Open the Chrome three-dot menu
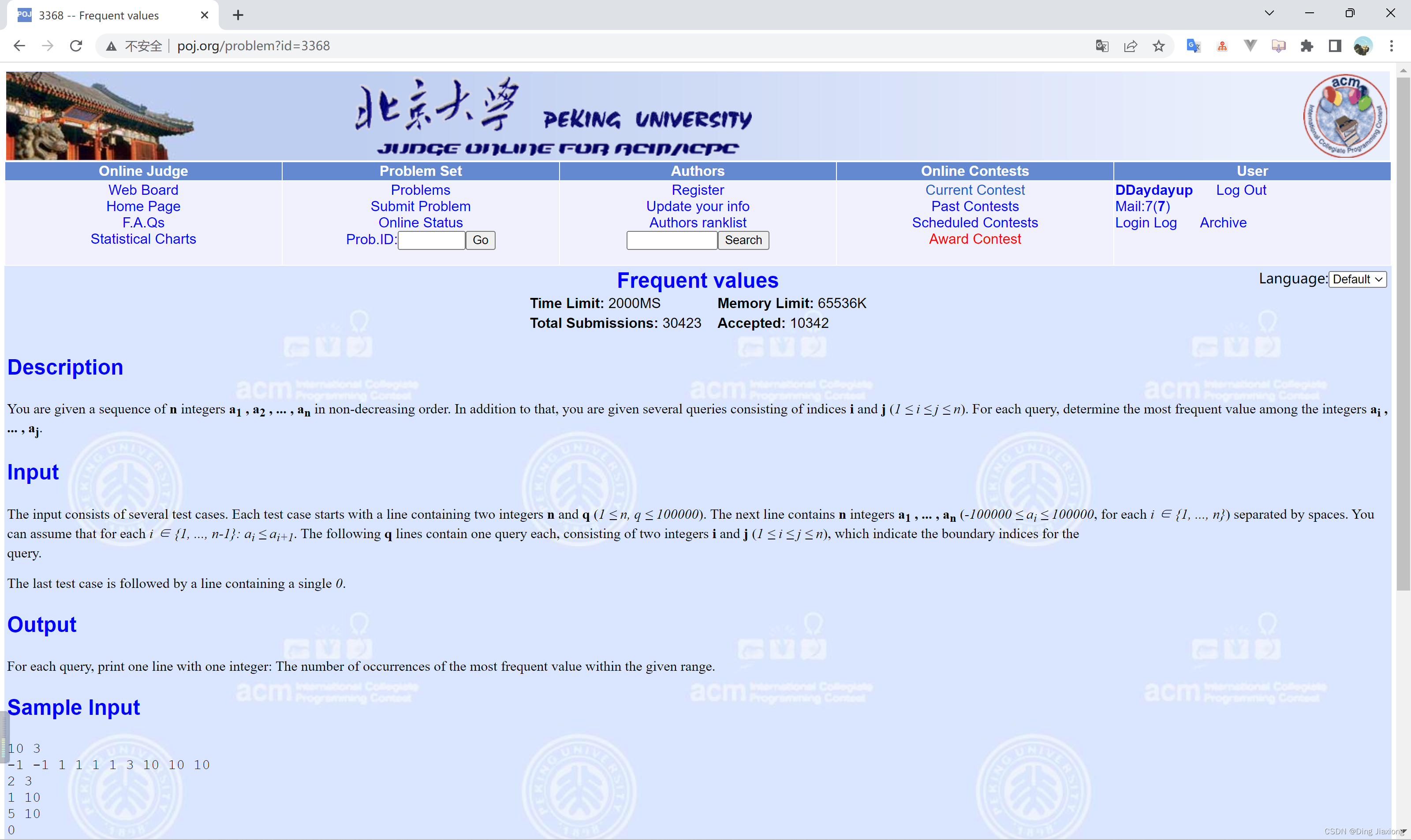 [1392, 46]
